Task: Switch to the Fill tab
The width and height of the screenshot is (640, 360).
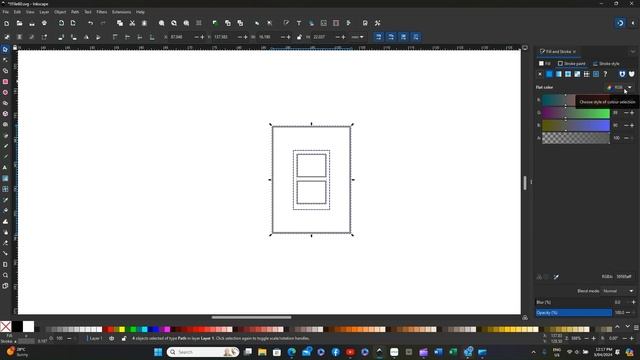Action: pos(545,64)
